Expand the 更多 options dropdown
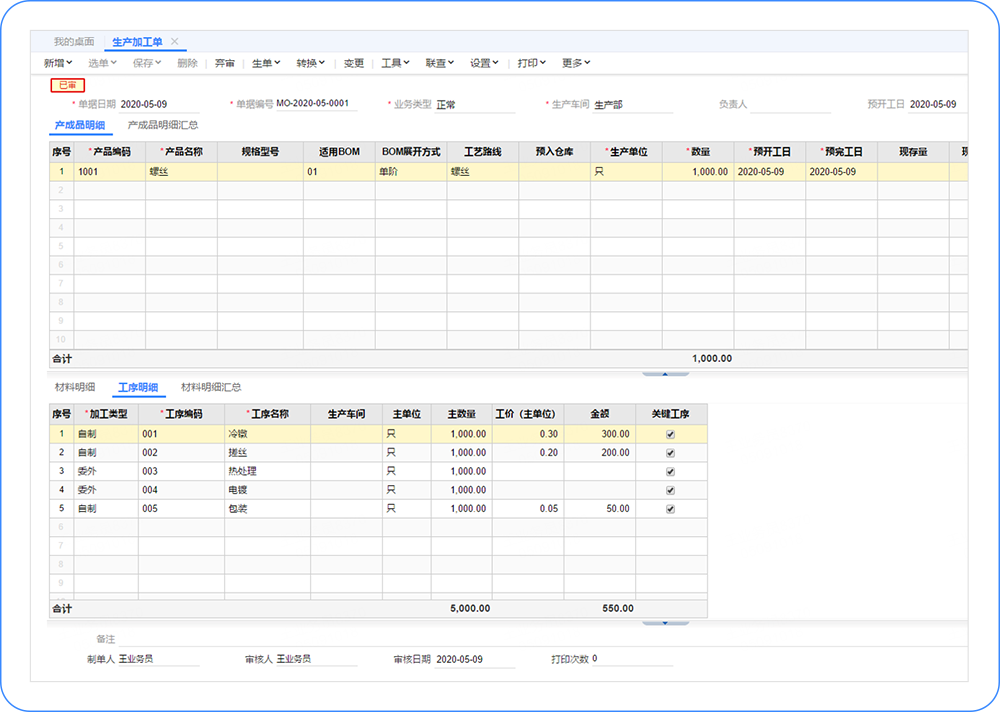This screenshot has height=712, width=1000. (576, 63)
